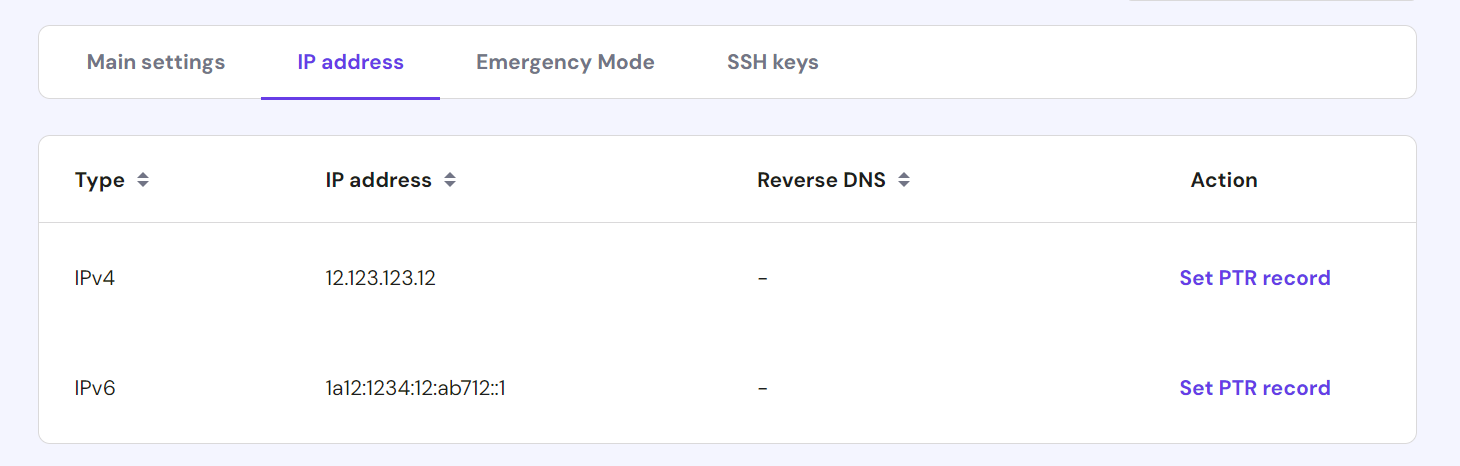Click the Action column header

coord(1223,181)
